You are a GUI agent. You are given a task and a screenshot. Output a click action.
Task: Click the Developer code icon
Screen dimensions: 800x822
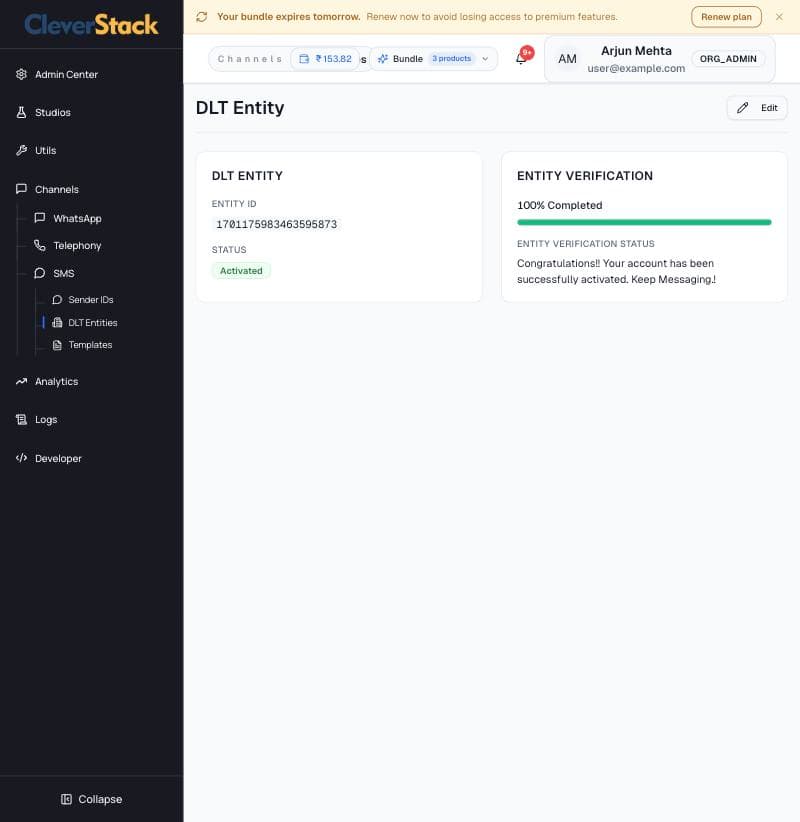pos(21,458)
